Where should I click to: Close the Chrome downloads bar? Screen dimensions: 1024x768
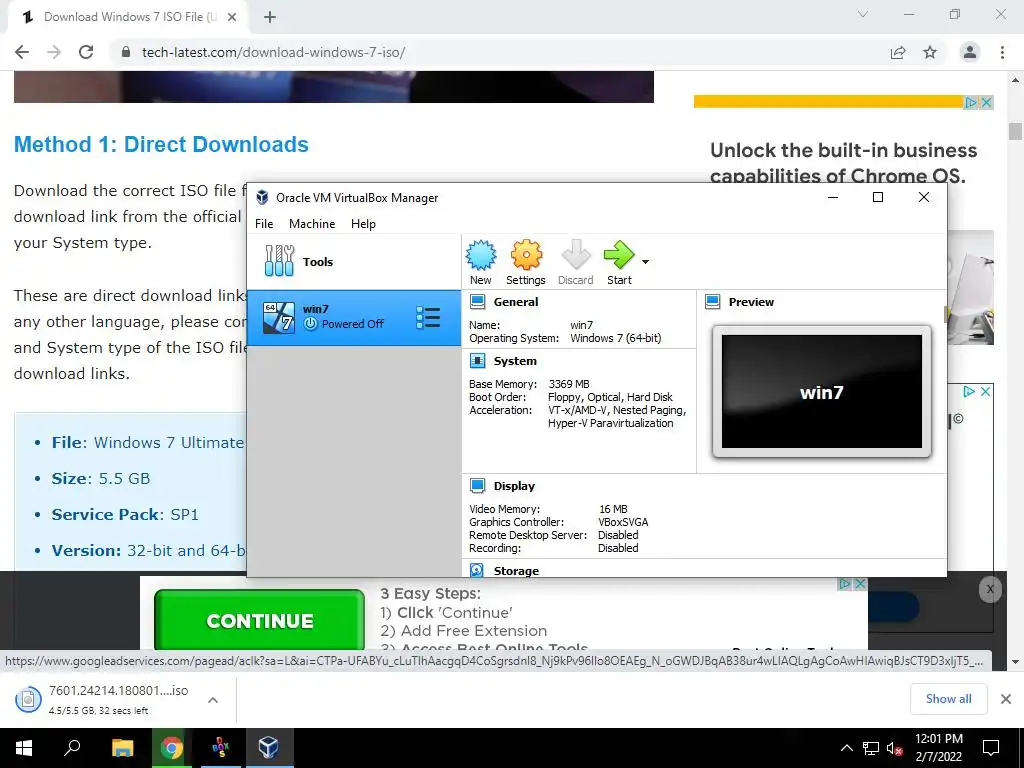coord(1006,699)
